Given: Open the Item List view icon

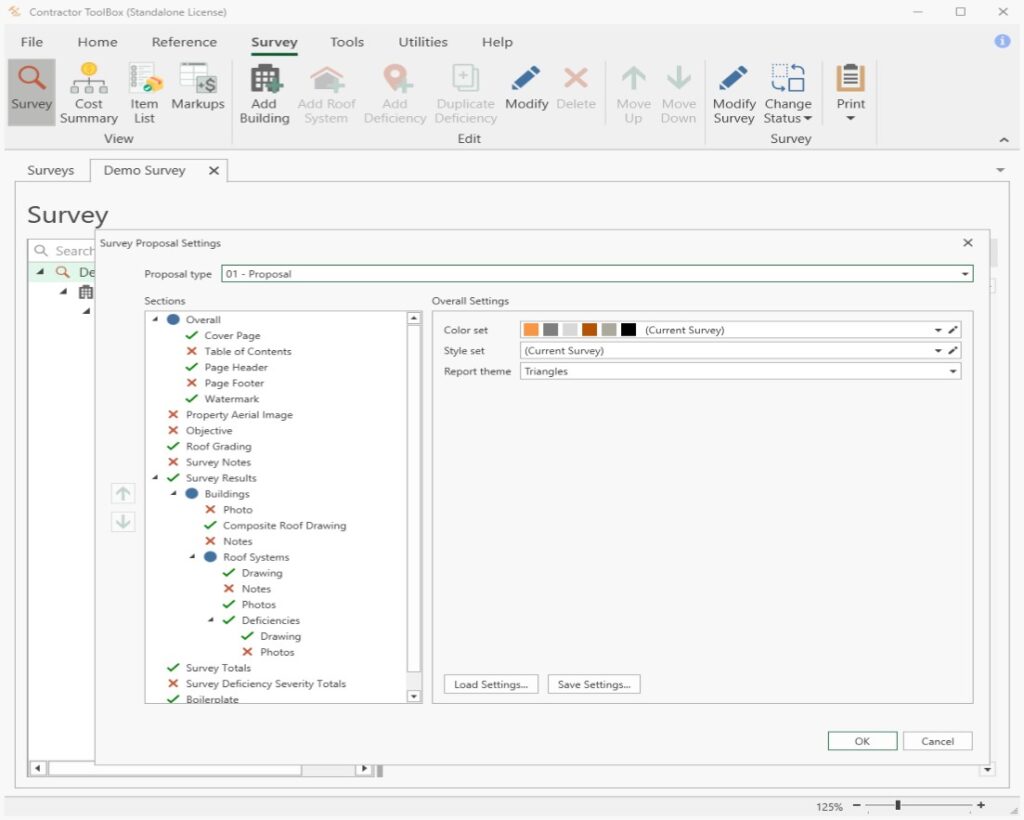Looking at the screenshot, I should (144, 80).
